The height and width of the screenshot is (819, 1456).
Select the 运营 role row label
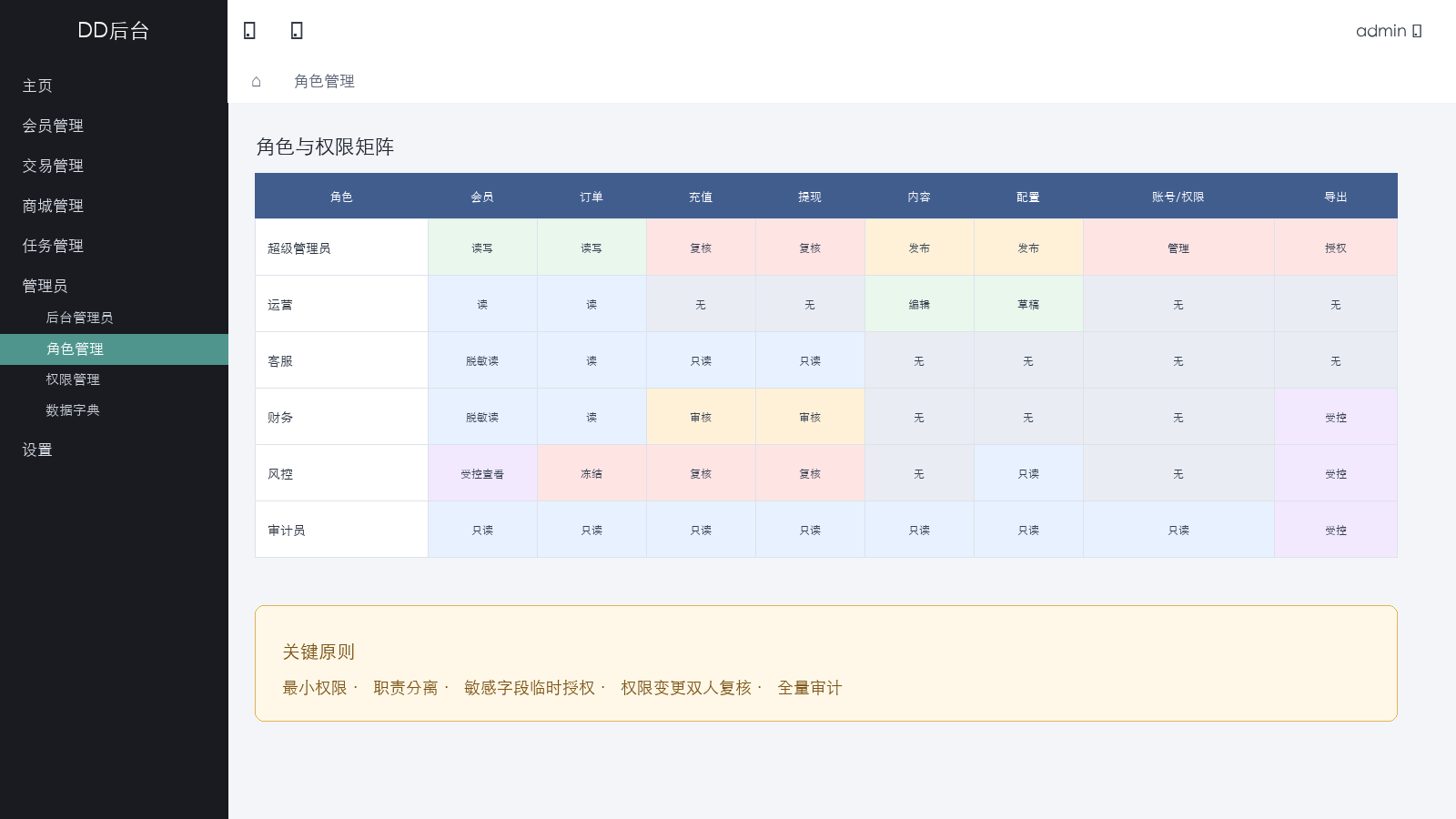(341, 304)
